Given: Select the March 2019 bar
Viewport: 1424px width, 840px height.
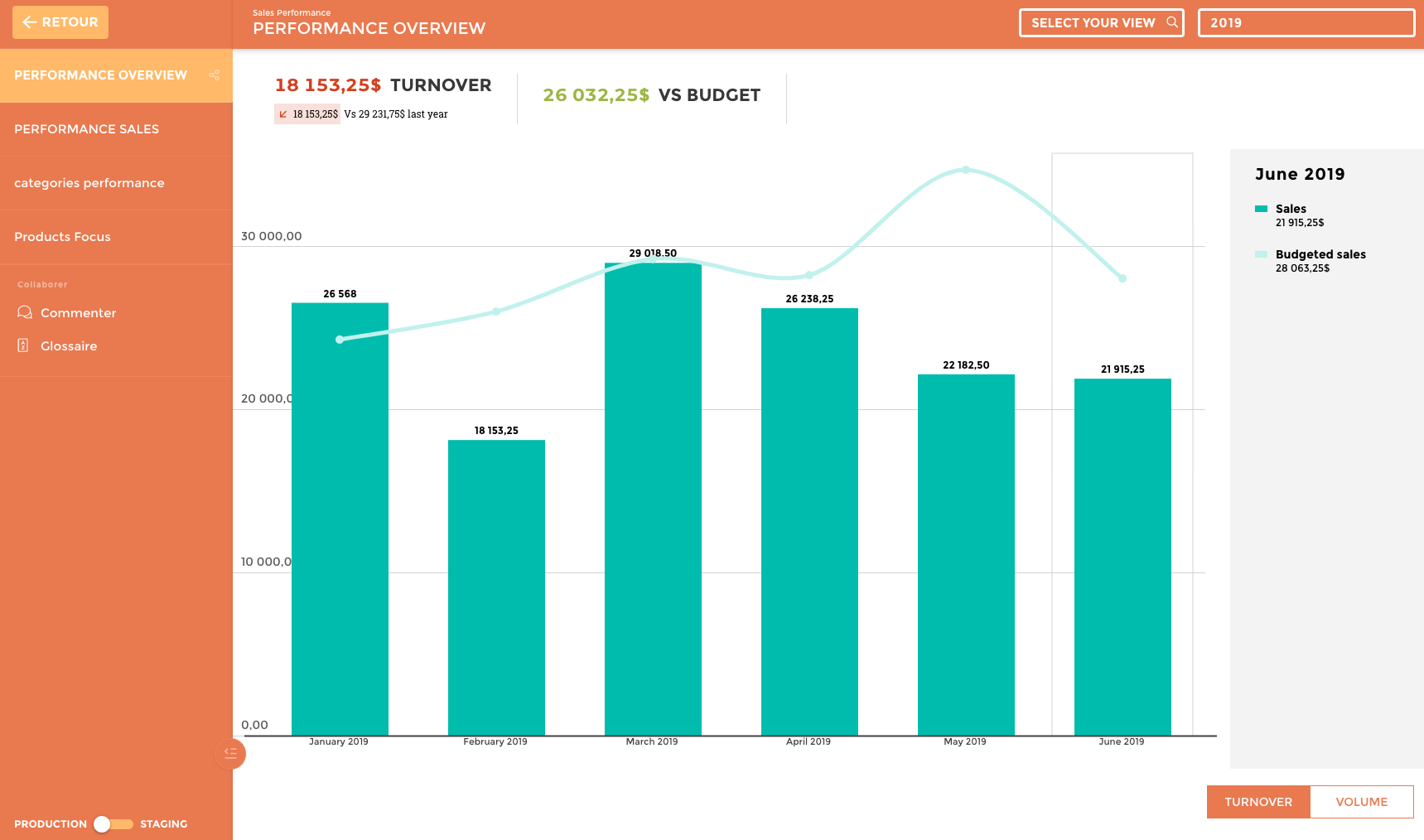Looking at the screenshot, I should click(x=653, y=497).
